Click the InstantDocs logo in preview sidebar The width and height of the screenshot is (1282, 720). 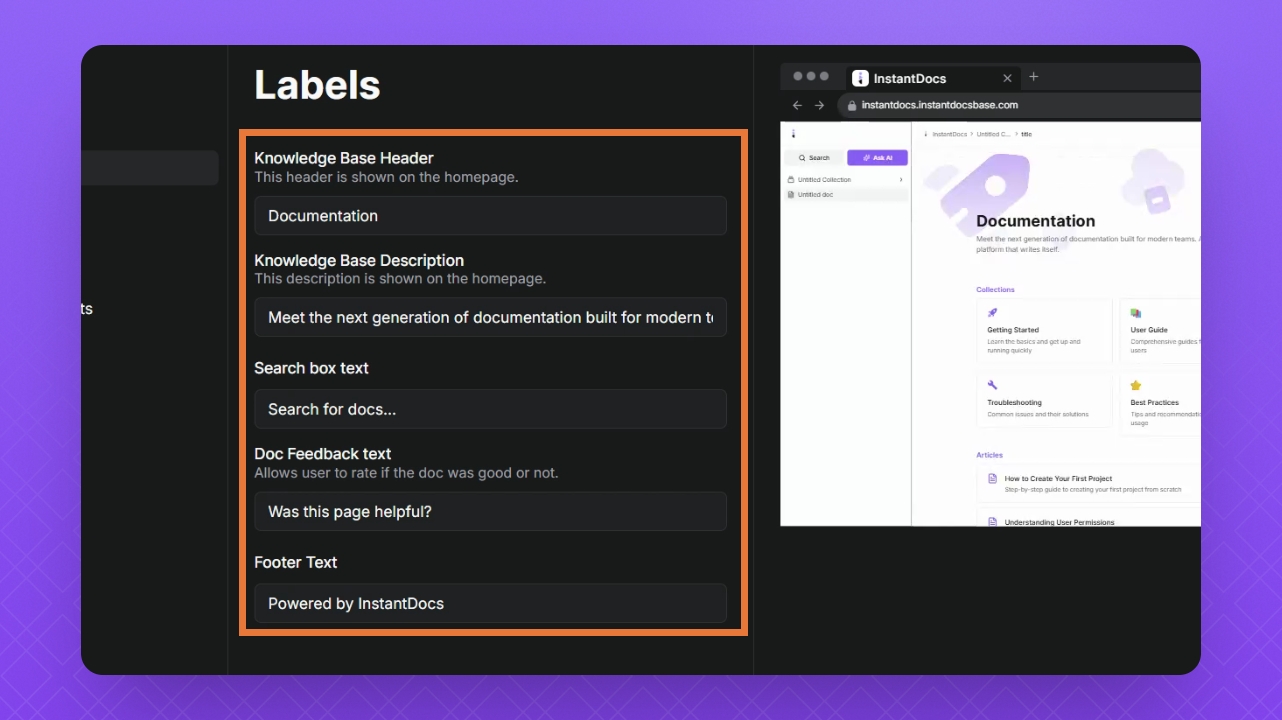[792, 134]
